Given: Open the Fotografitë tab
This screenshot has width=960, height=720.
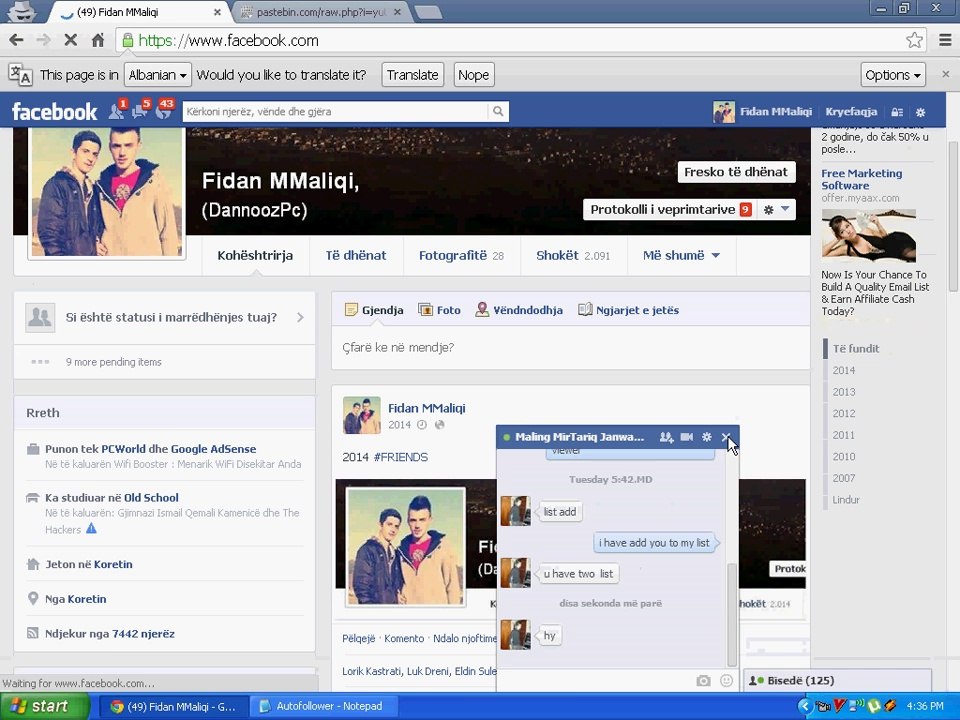Looking at the screenshot, I should tap(461, 255).
